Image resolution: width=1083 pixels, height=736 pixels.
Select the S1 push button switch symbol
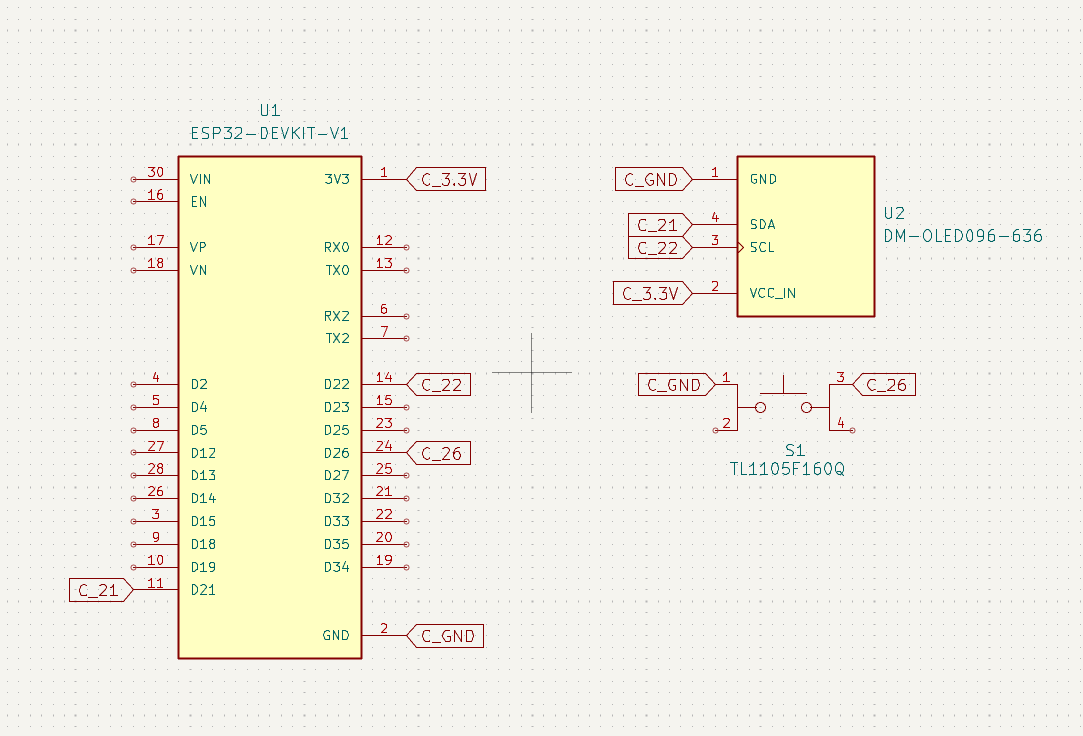784,406
